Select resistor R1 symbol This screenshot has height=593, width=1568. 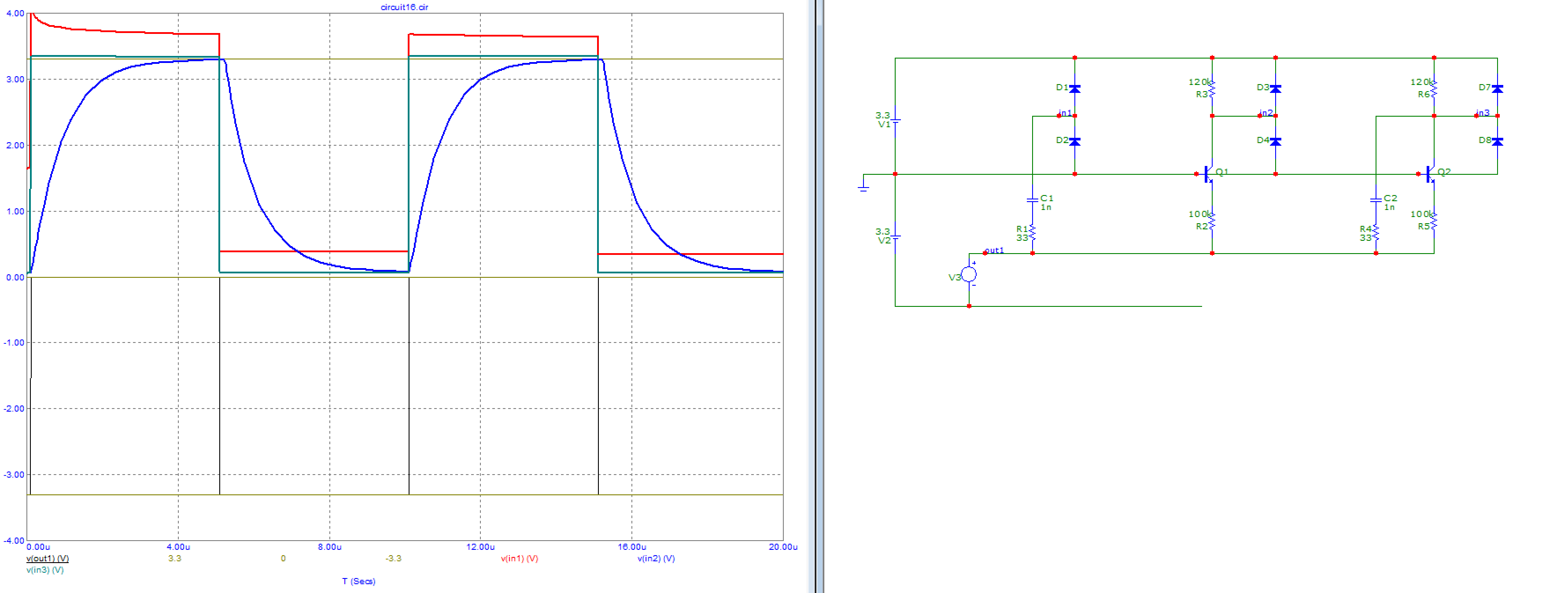(1033, 232)
